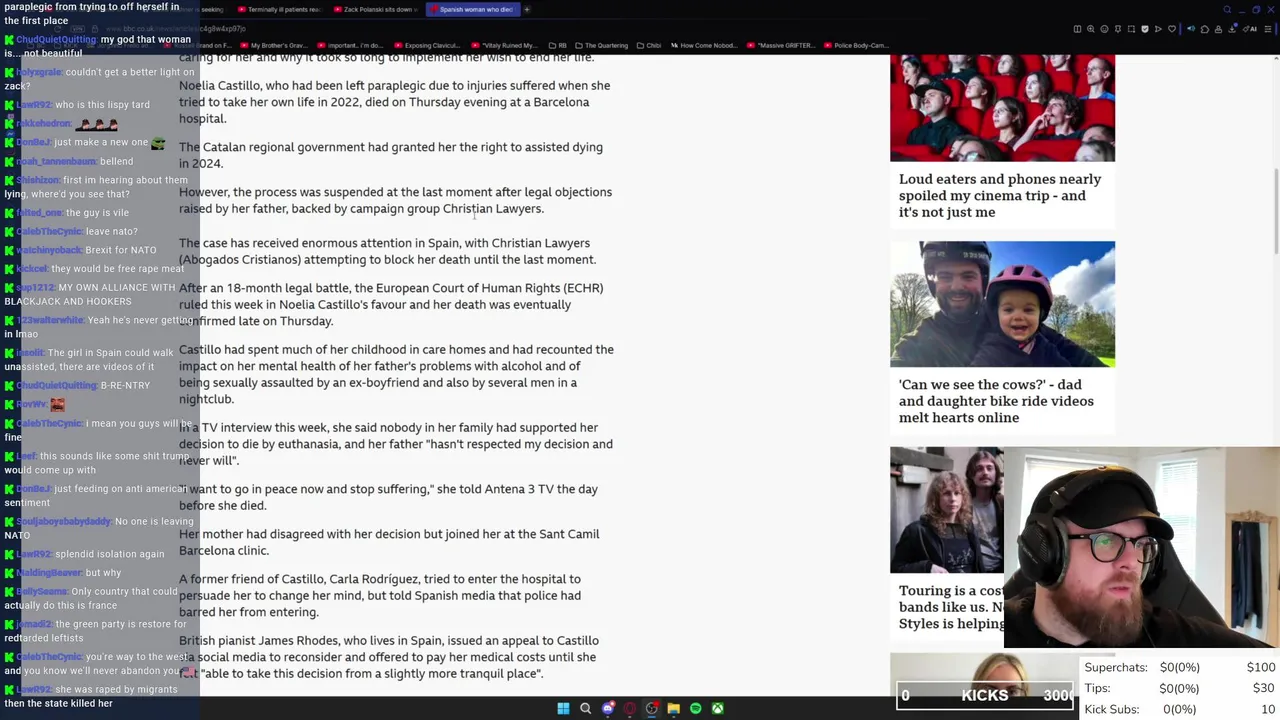Viewport: 1280px width, 720px height.
Task: Click the tab search magnifier icon
Action: pyautogui.click(x=1227, y=9)
